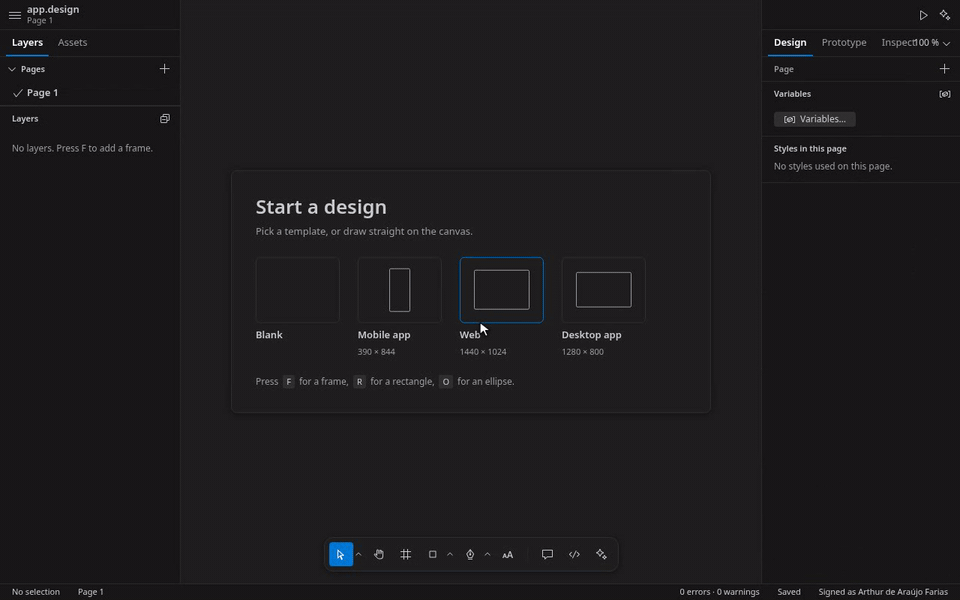
Task: Collapse the Pages section chevron
Action: click(x=12, y=69)
